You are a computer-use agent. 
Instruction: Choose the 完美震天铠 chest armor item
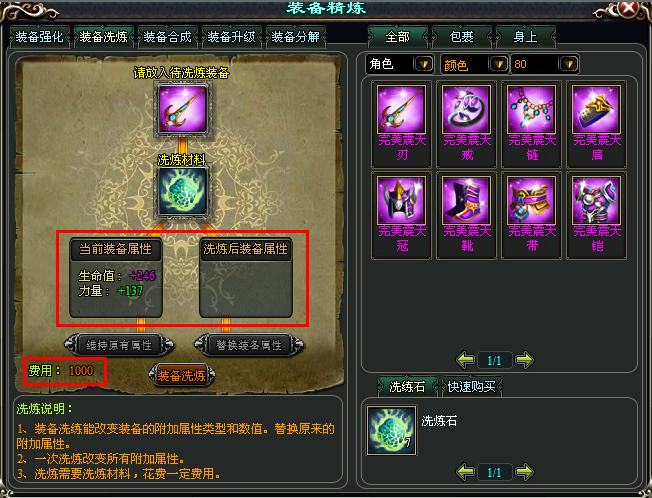tap(596, 215)
